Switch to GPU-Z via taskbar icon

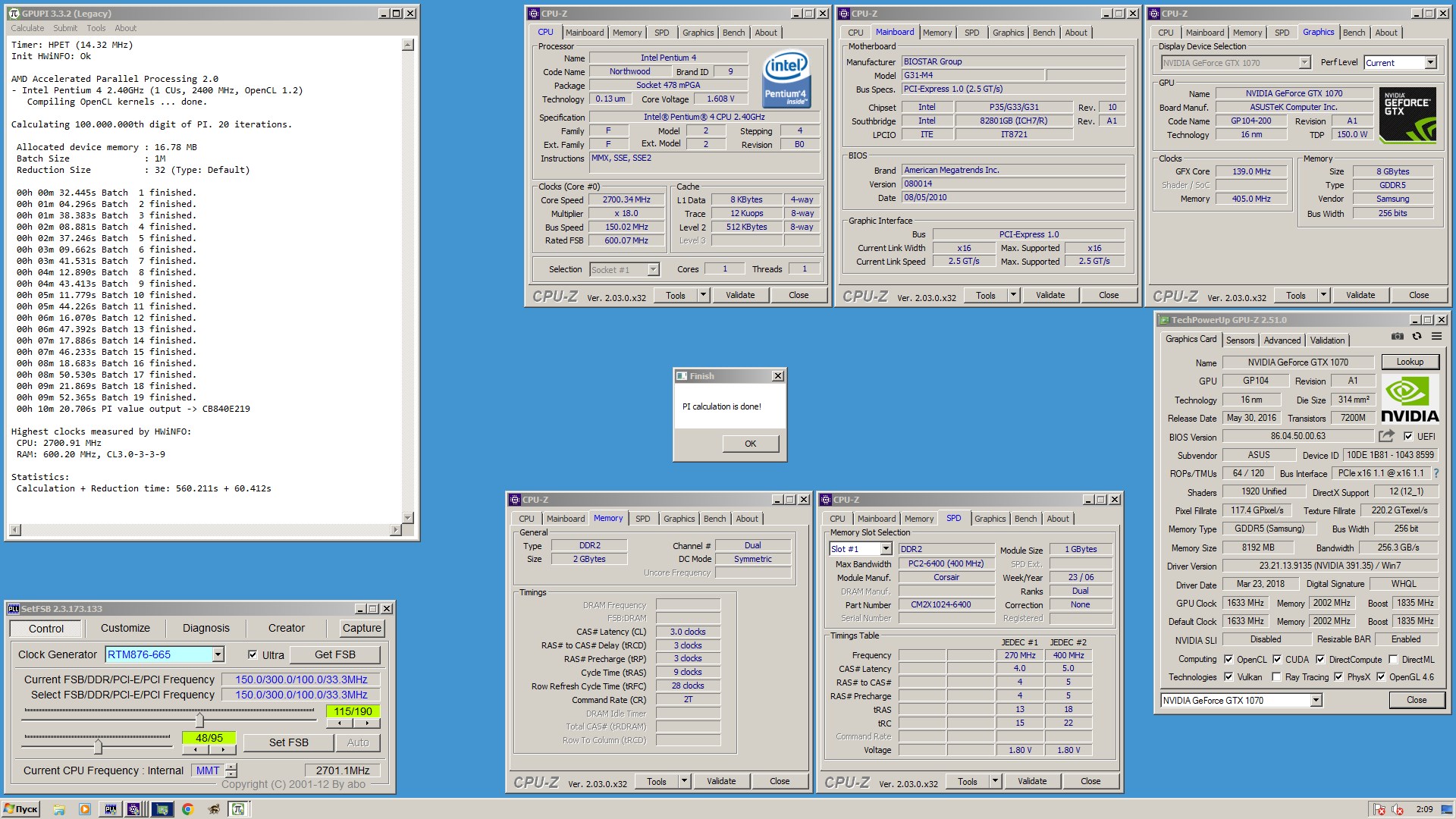162,809
